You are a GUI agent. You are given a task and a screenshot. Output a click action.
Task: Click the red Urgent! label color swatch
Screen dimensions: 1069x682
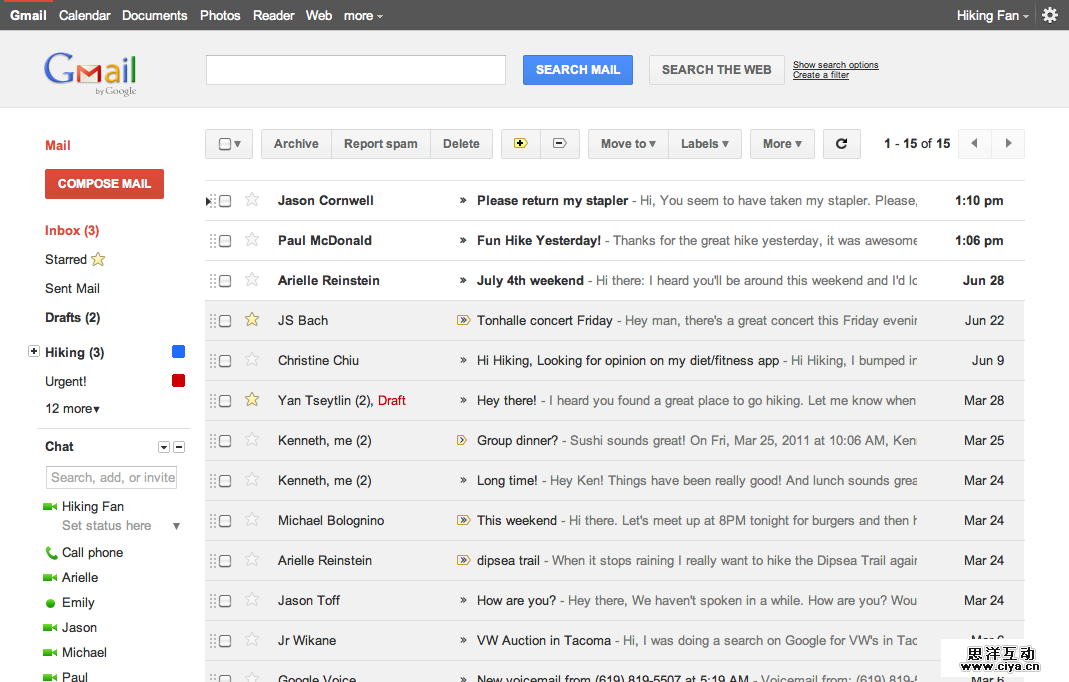178,381
